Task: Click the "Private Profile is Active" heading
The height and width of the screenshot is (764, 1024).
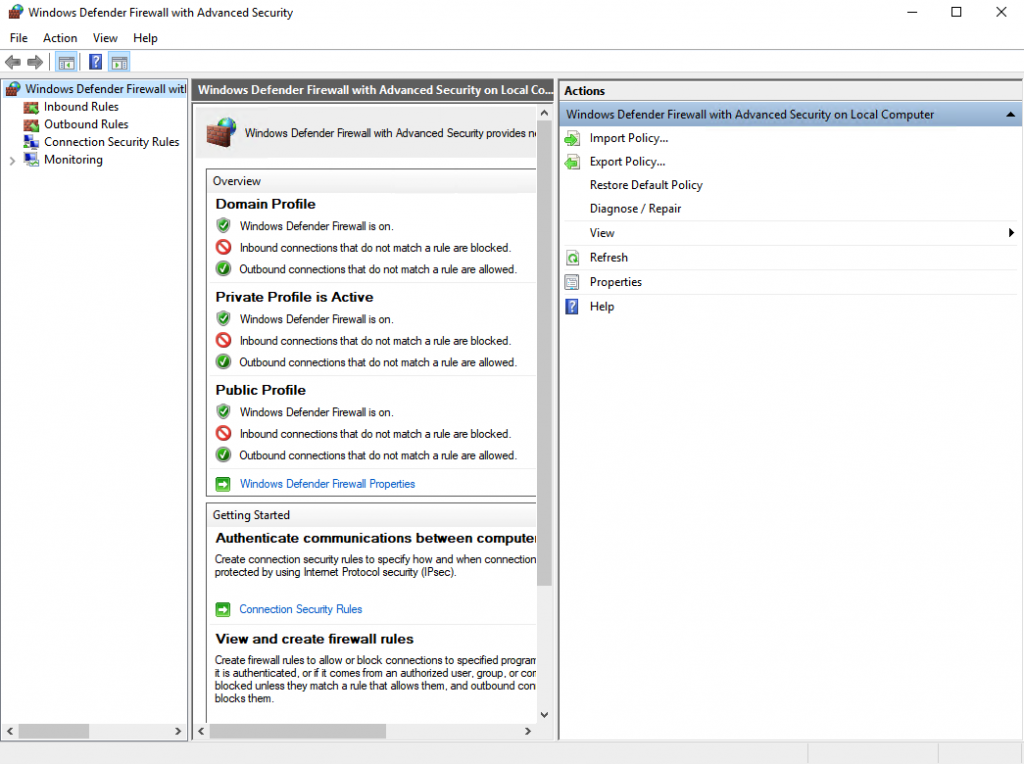Action: (295, 297)
